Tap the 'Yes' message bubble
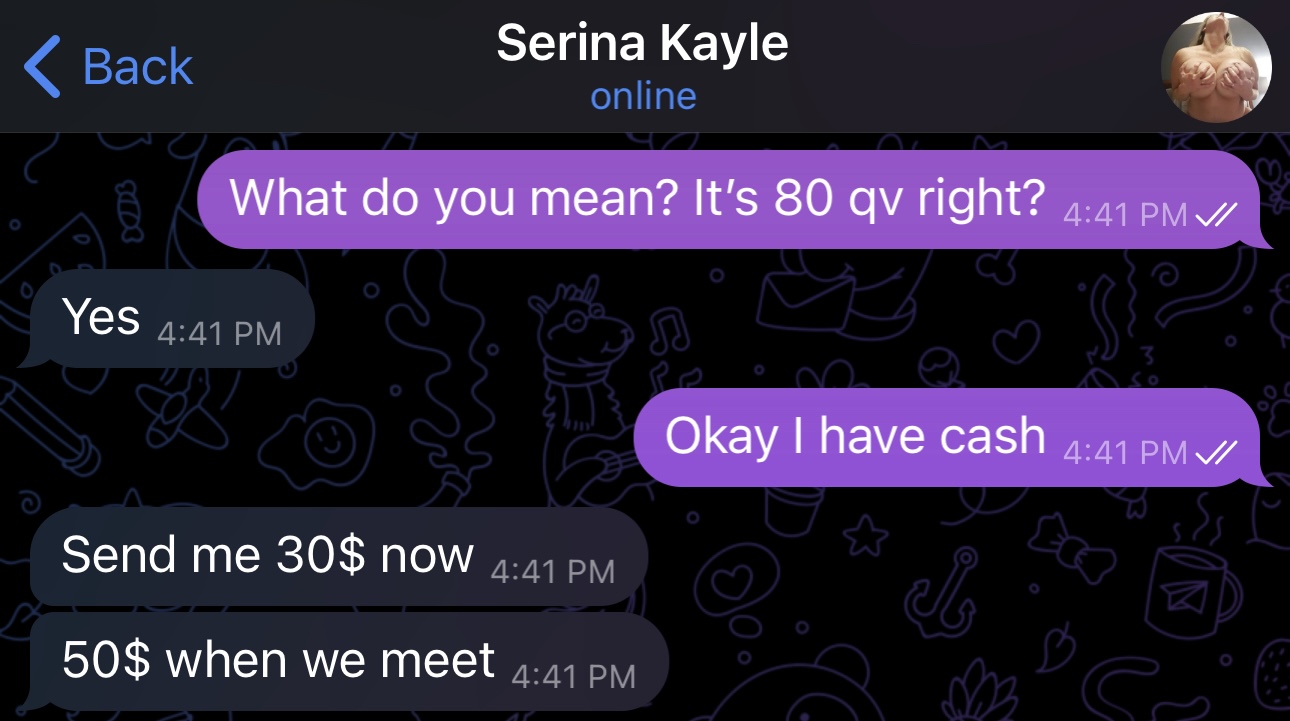Image resolution: width=1290 pixels, height=721 pixels. pos(101,317)
